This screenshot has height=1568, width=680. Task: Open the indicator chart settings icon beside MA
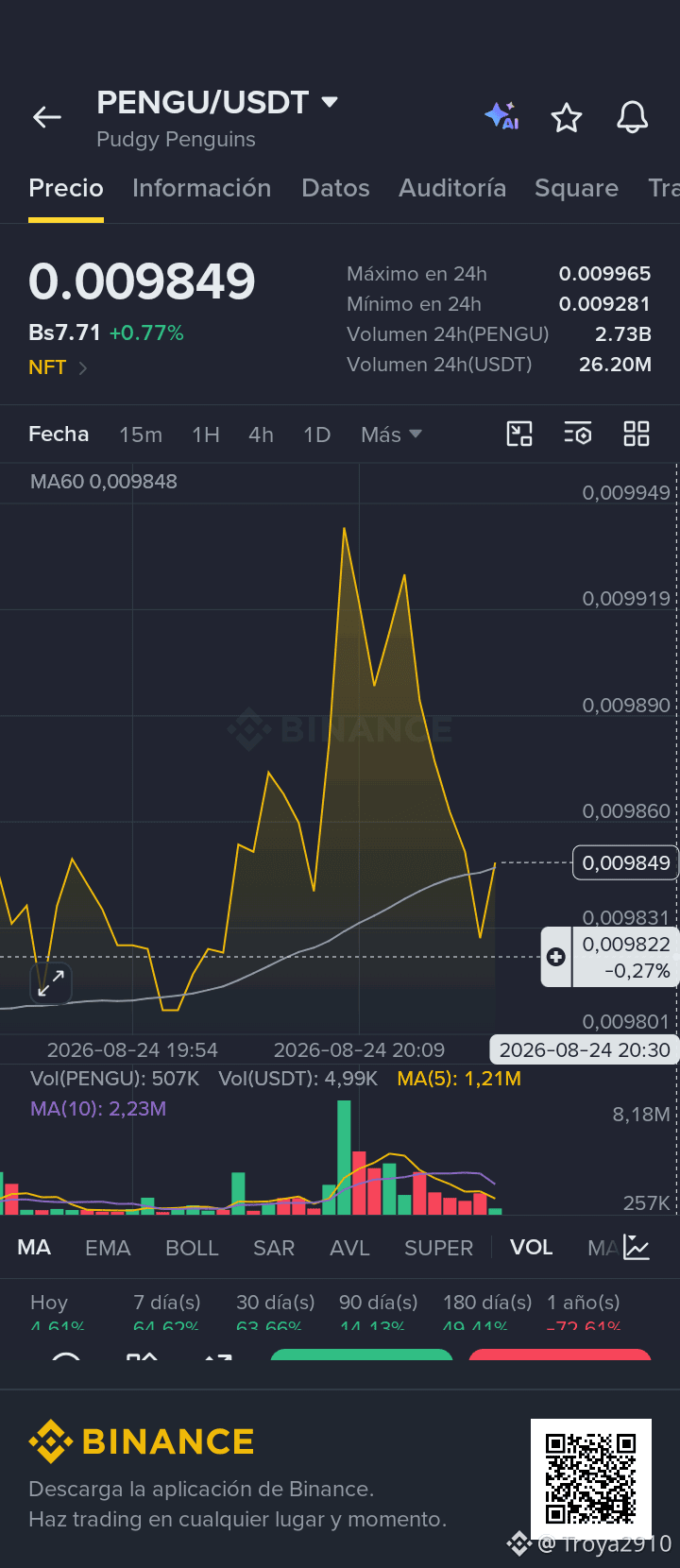point(637,1247)
